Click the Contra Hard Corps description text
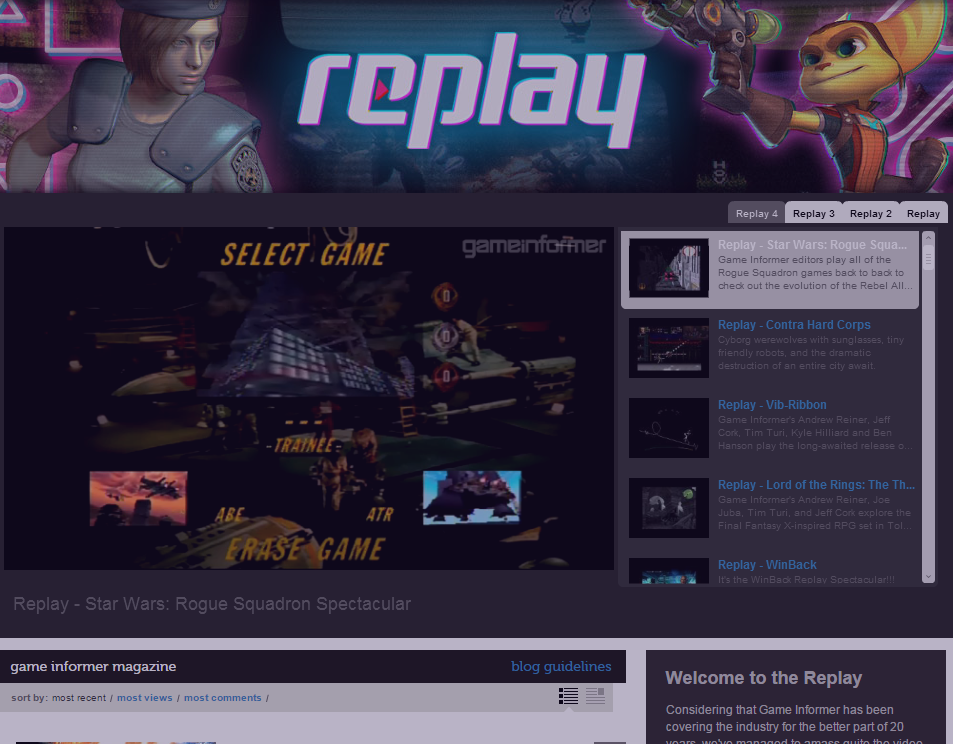Viewport: 953px width, 744px height. [x=811, y=353]
